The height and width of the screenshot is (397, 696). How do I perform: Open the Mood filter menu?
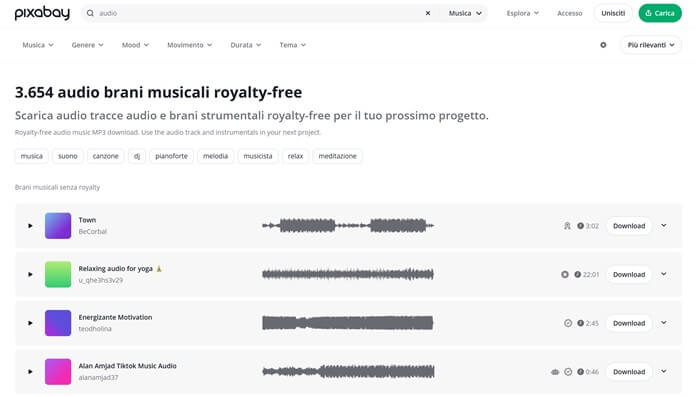point(135,45)
